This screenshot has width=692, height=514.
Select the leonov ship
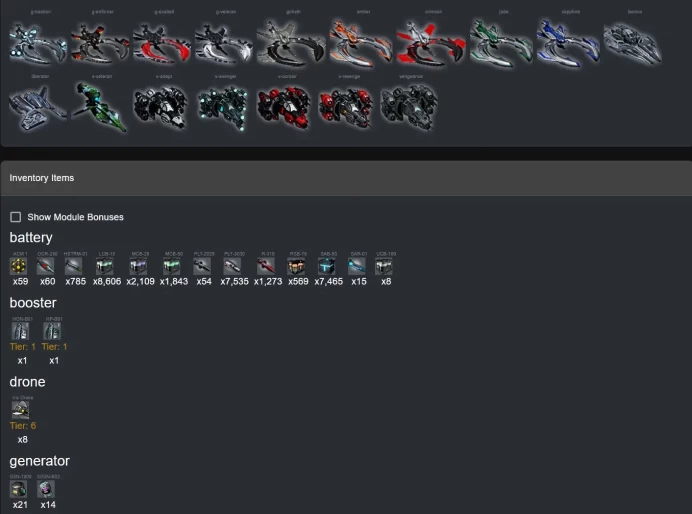click(x=632, y=43)
